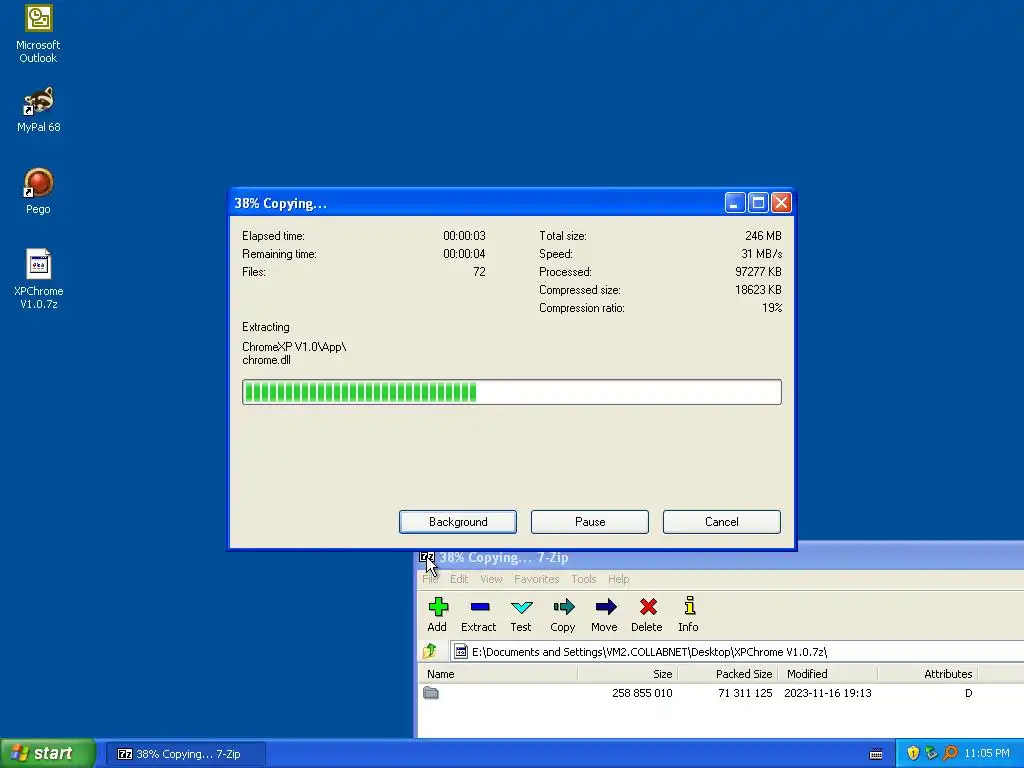Image resolution: width=1024 pixels, height=768 pixels.
Task: Click the up-one-level folder arrow icon
Action: (430, 651)
